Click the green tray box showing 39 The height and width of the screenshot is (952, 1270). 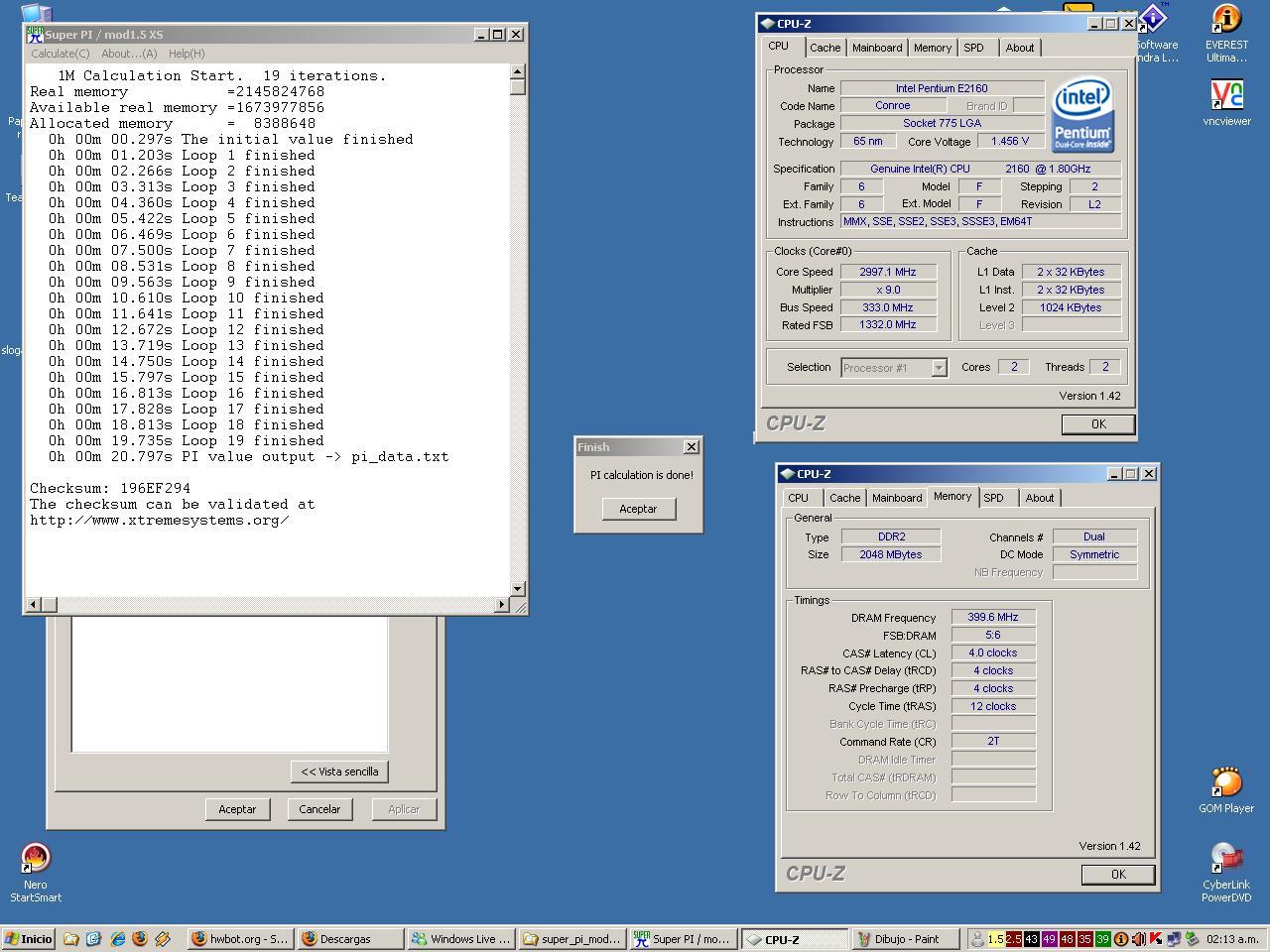(1102, 939)
